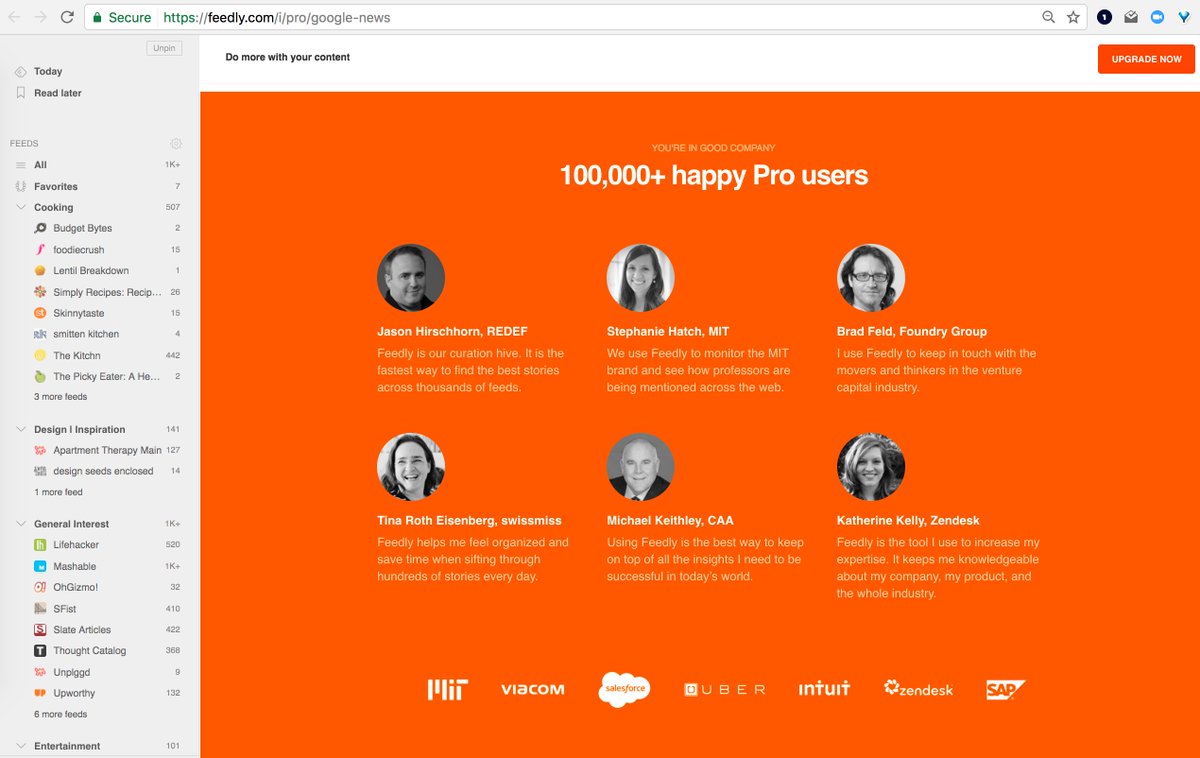This screenshot has height=758, width=1200.
Task: Open the Today view
Action: click(x=48, y=71)
